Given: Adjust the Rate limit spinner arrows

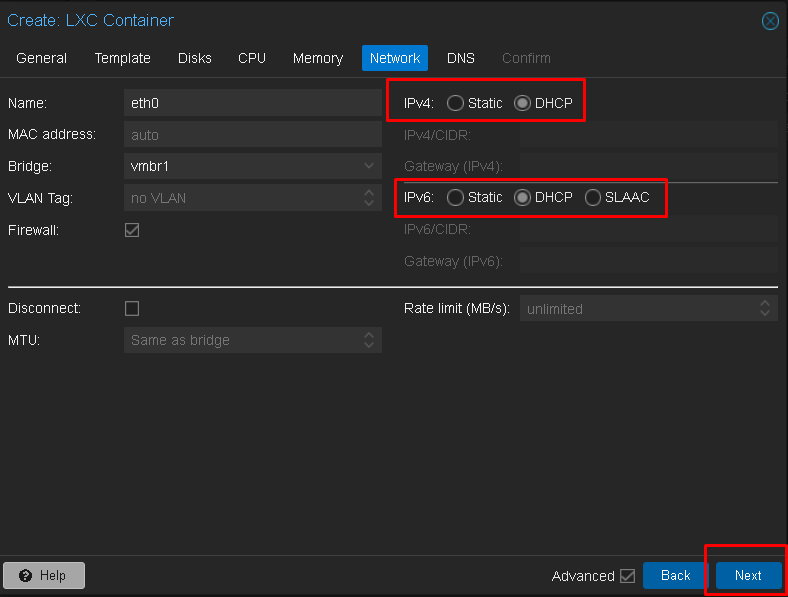Looking at the screenshot, I should (x=765, y=308).
